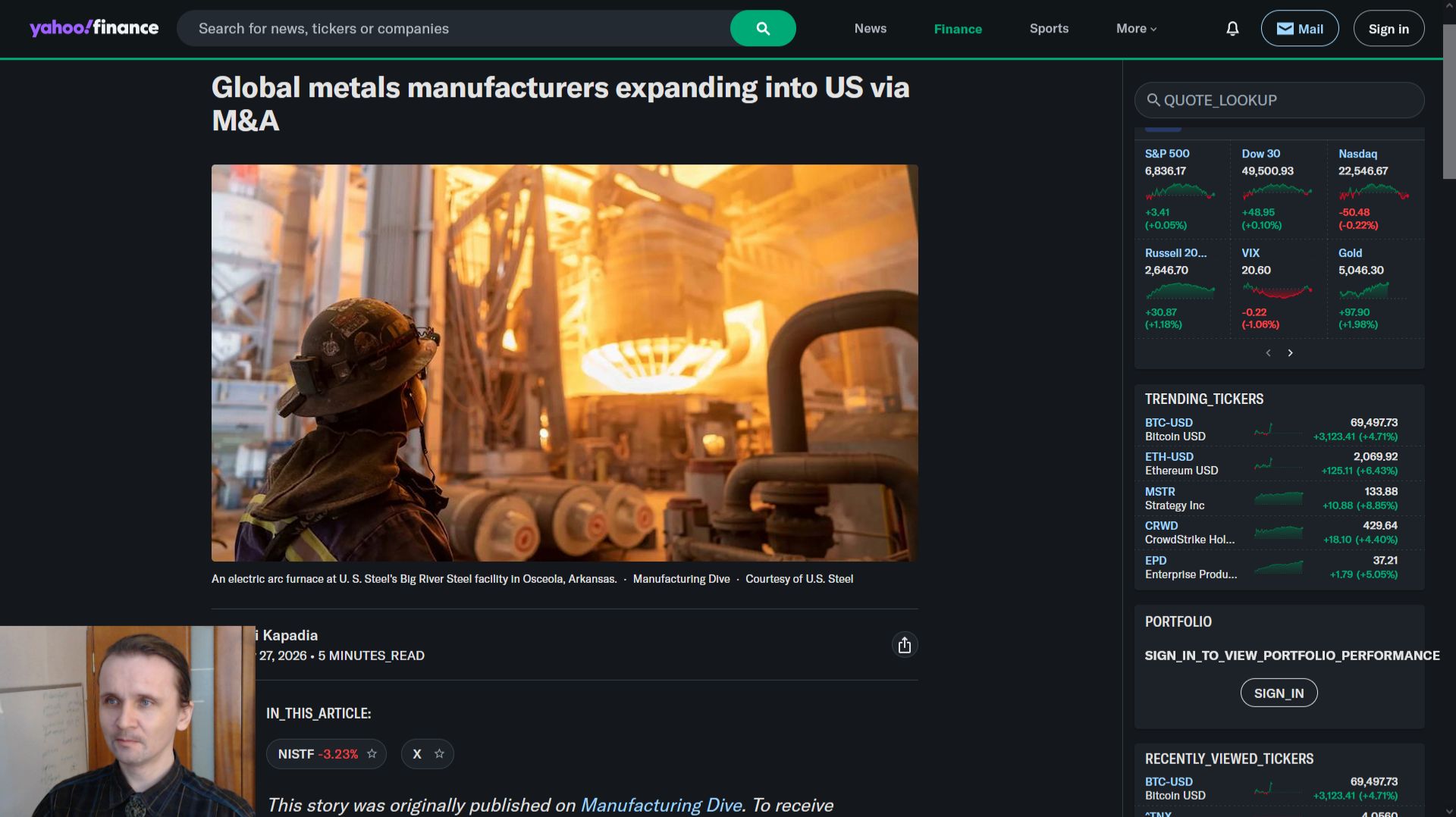Screen dimensions: 1456x817
Task: Click the Sign in button
Action: point(1389,28)
